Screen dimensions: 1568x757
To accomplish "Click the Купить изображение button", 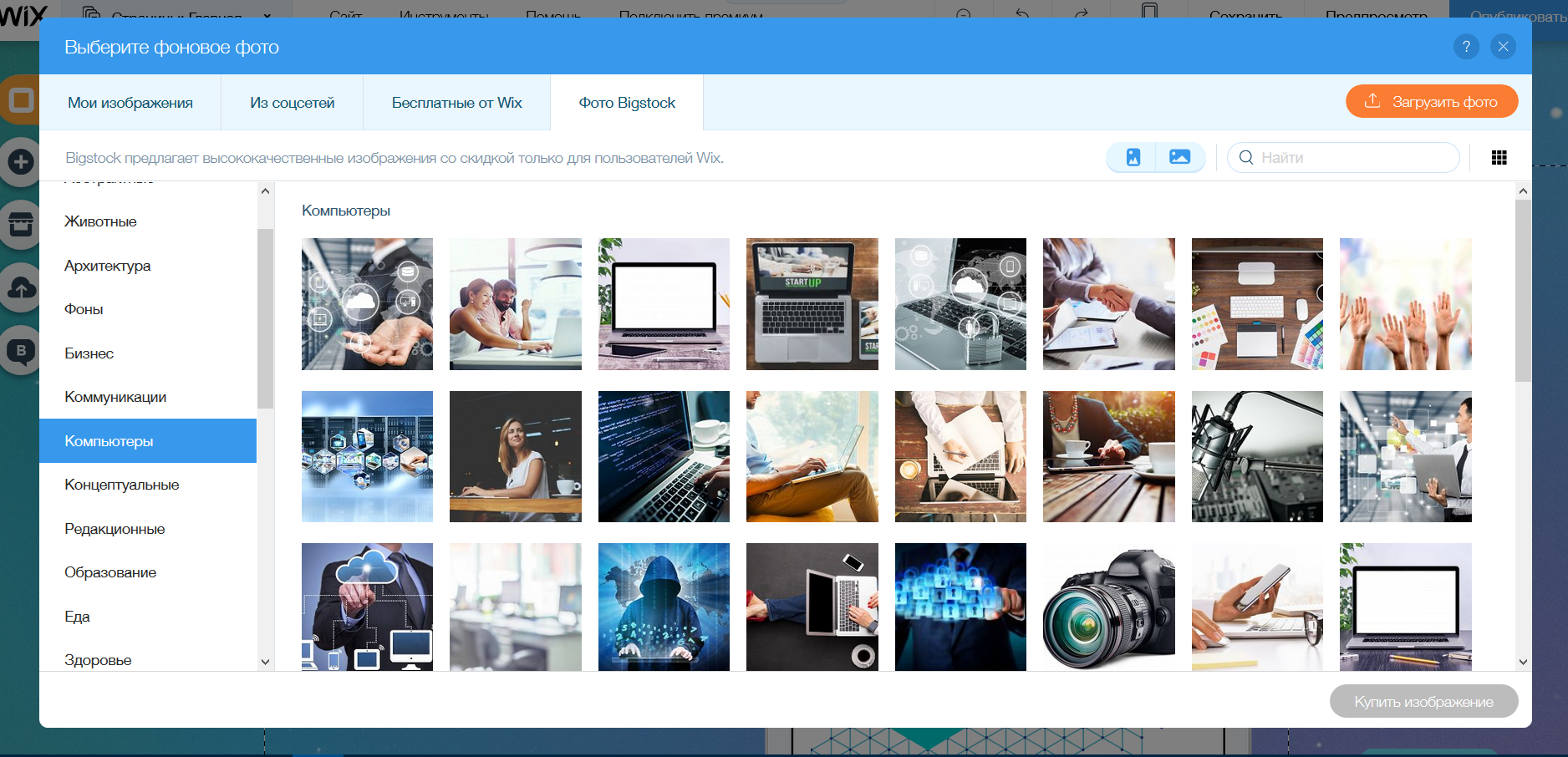I will pyautogui.click(x=1423, y=701).
